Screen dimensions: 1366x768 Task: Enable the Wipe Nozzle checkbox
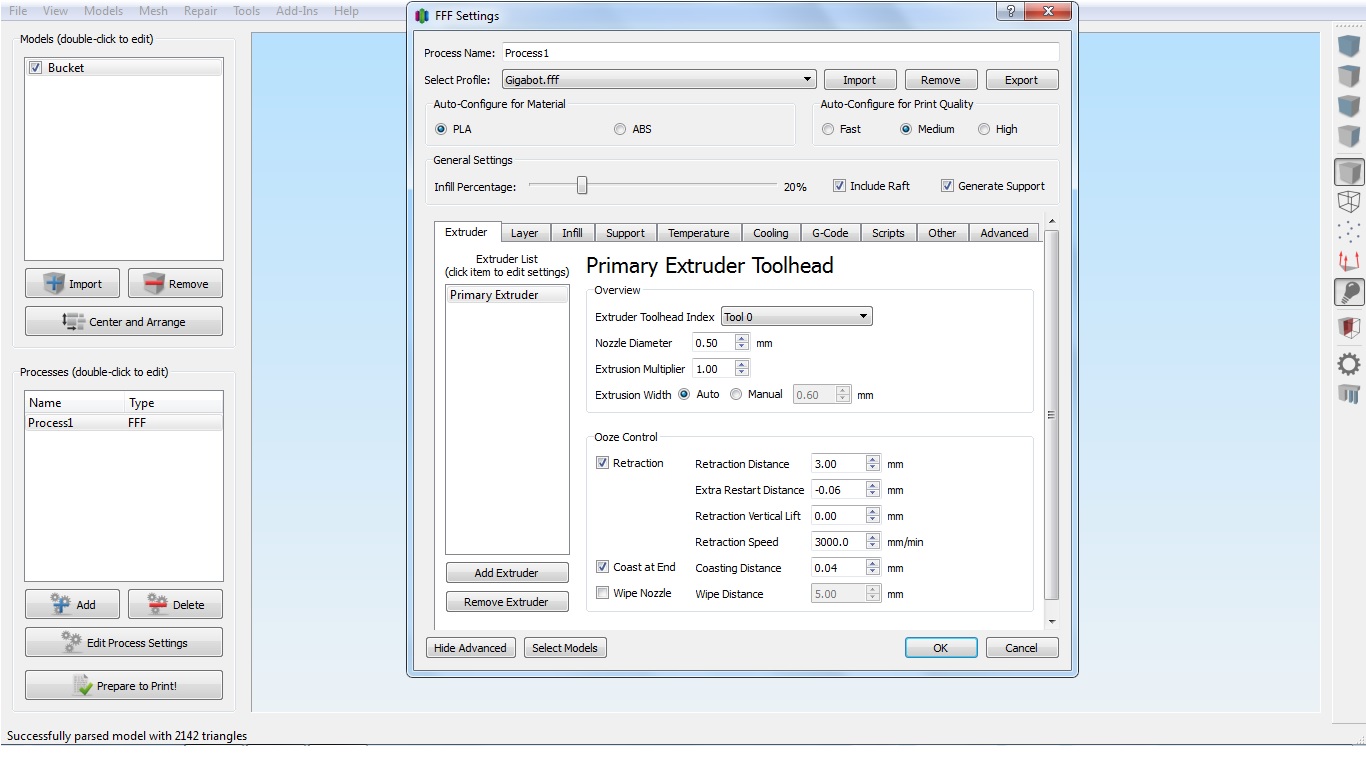pos(602,593)
